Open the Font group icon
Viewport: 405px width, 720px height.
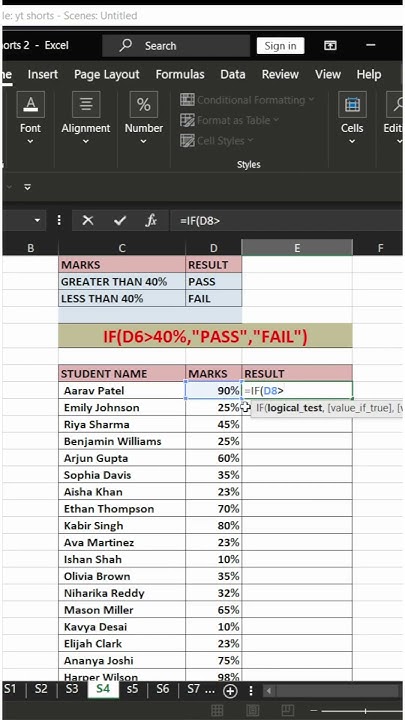30,104
